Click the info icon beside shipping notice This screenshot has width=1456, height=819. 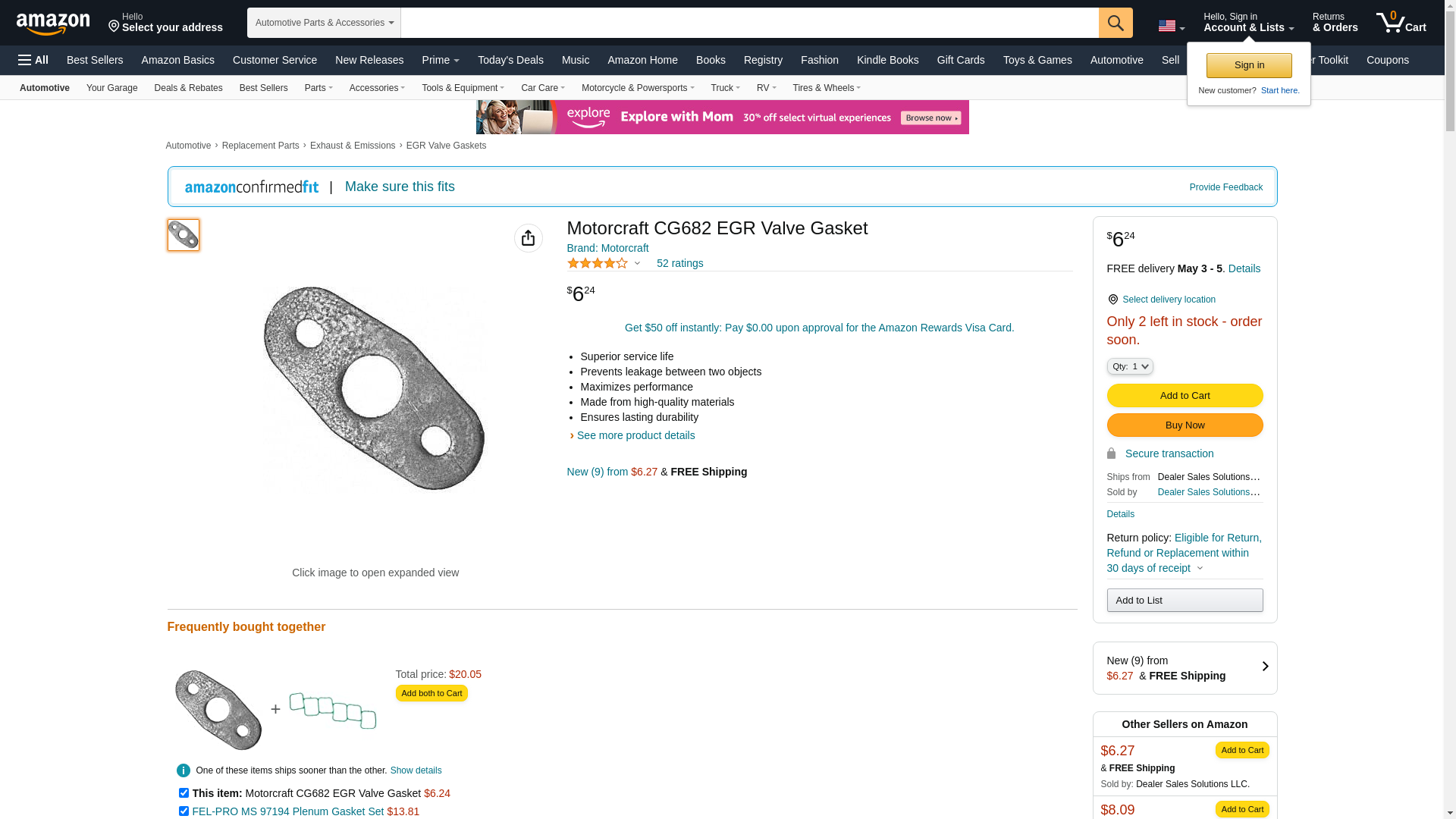pos(184,770)
